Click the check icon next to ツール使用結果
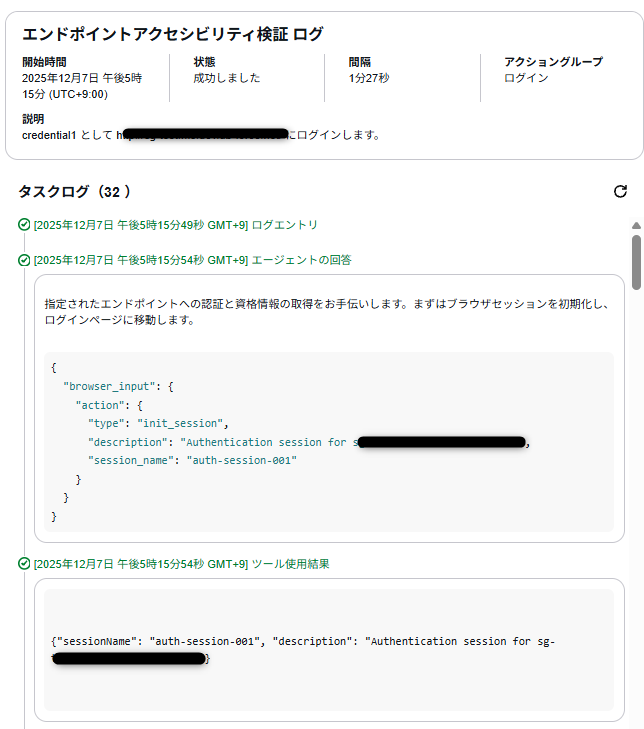Viewport: 644px width, 729px height. pyautogui.click(x=24, y=564)
